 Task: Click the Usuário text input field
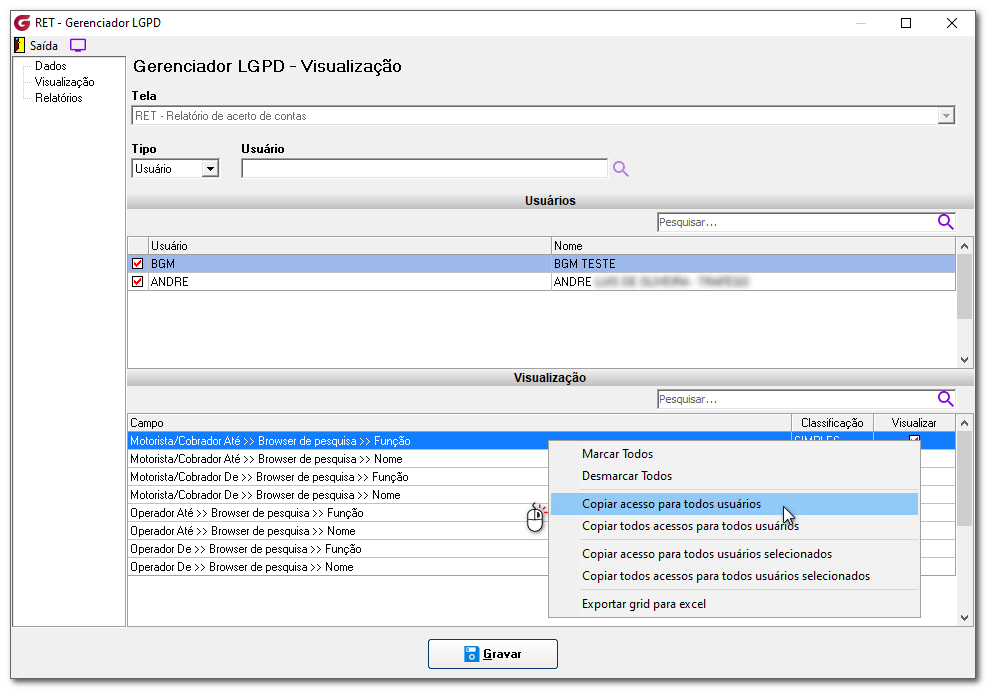(425, 169)
